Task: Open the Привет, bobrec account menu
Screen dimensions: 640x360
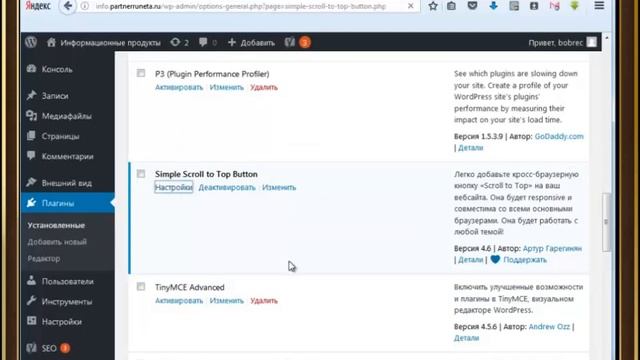Action: [x=562, y=42]
